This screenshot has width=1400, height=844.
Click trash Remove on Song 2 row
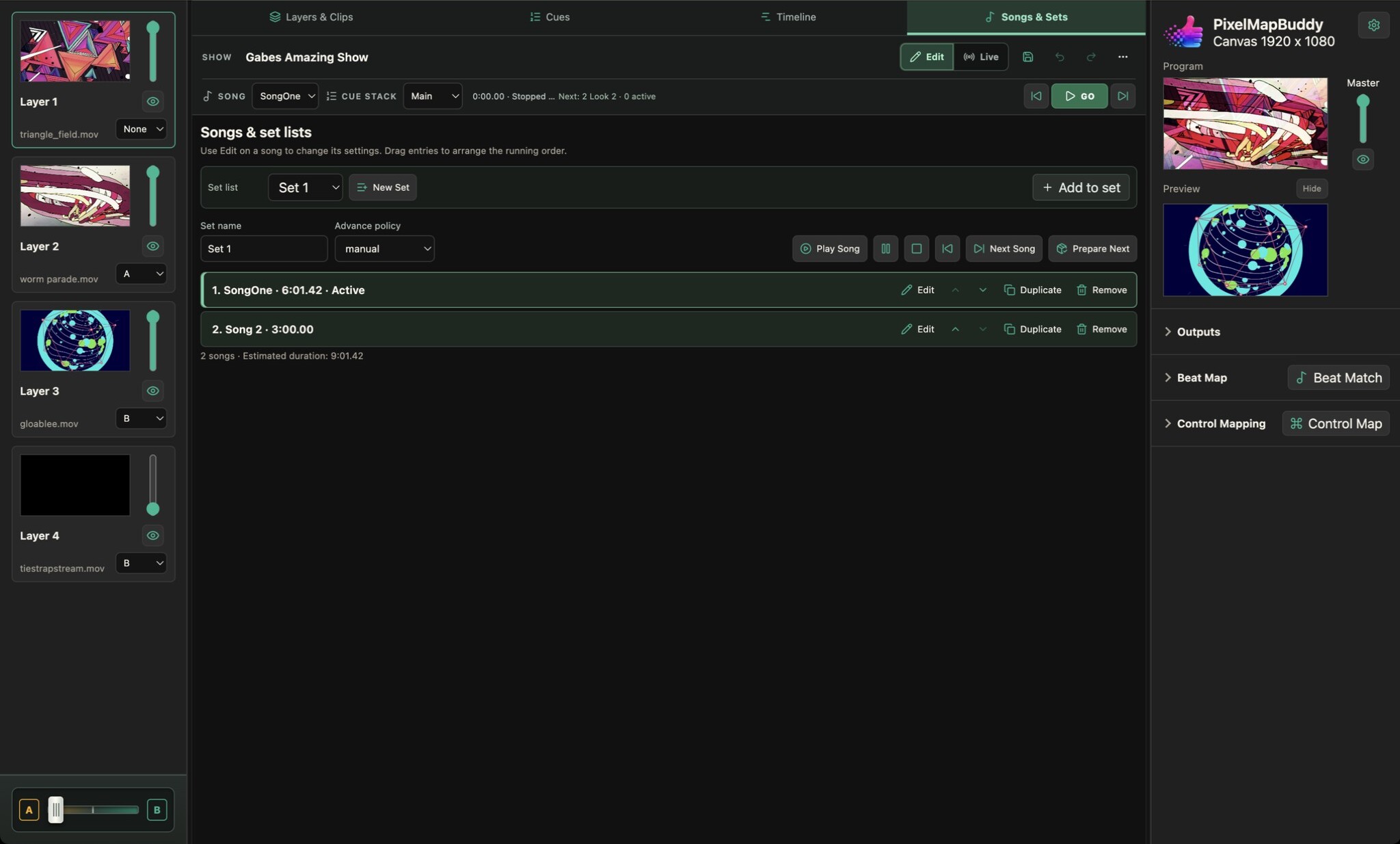point(1101,329)
